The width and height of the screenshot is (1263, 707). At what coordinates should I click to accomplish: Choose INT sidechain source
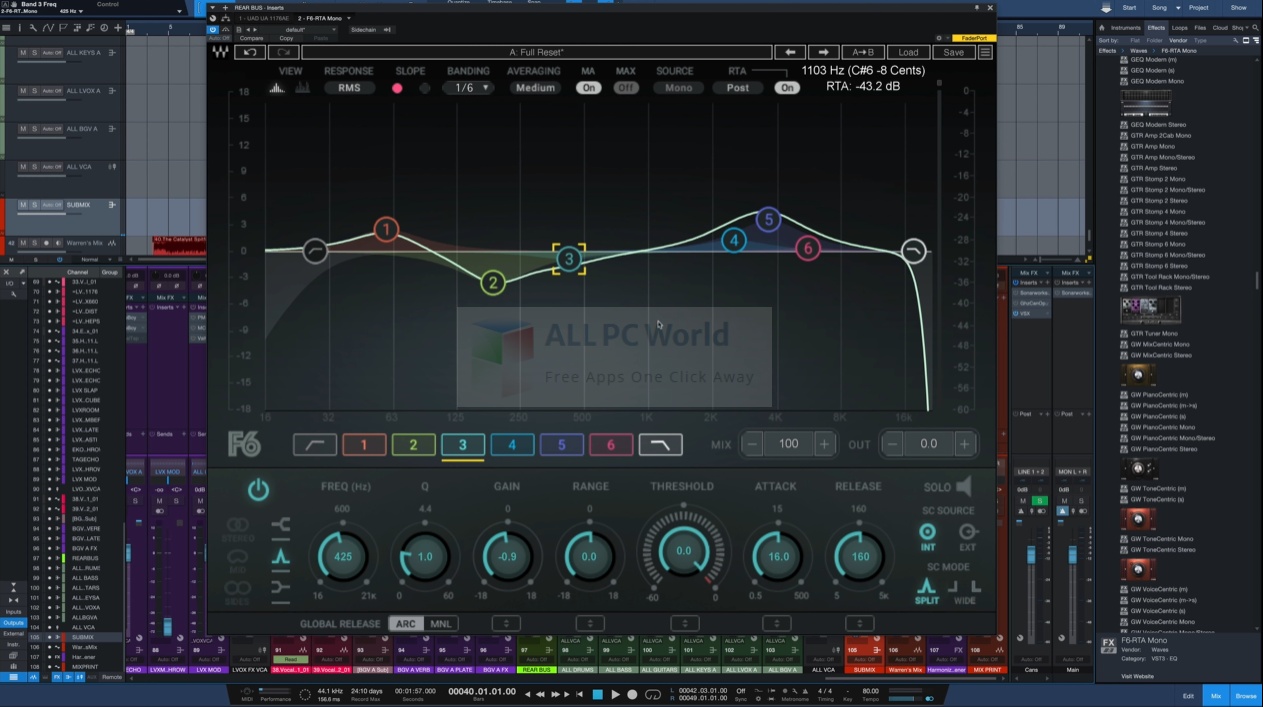click(927, 537)
